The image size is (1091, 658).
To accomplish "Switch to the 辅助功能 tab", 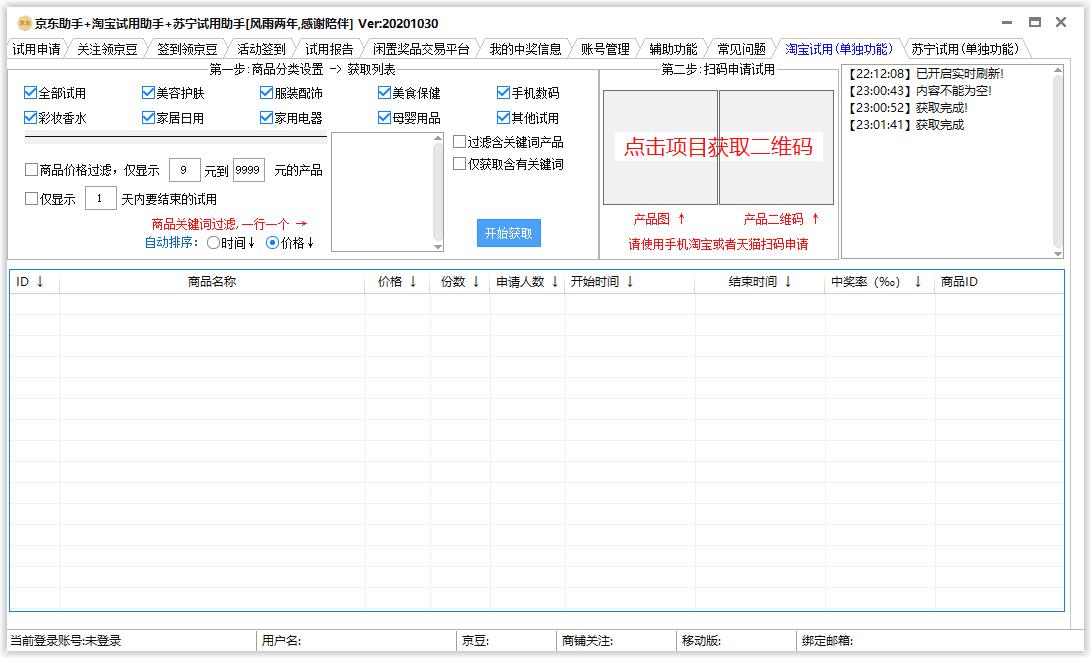I will [673, 49].
